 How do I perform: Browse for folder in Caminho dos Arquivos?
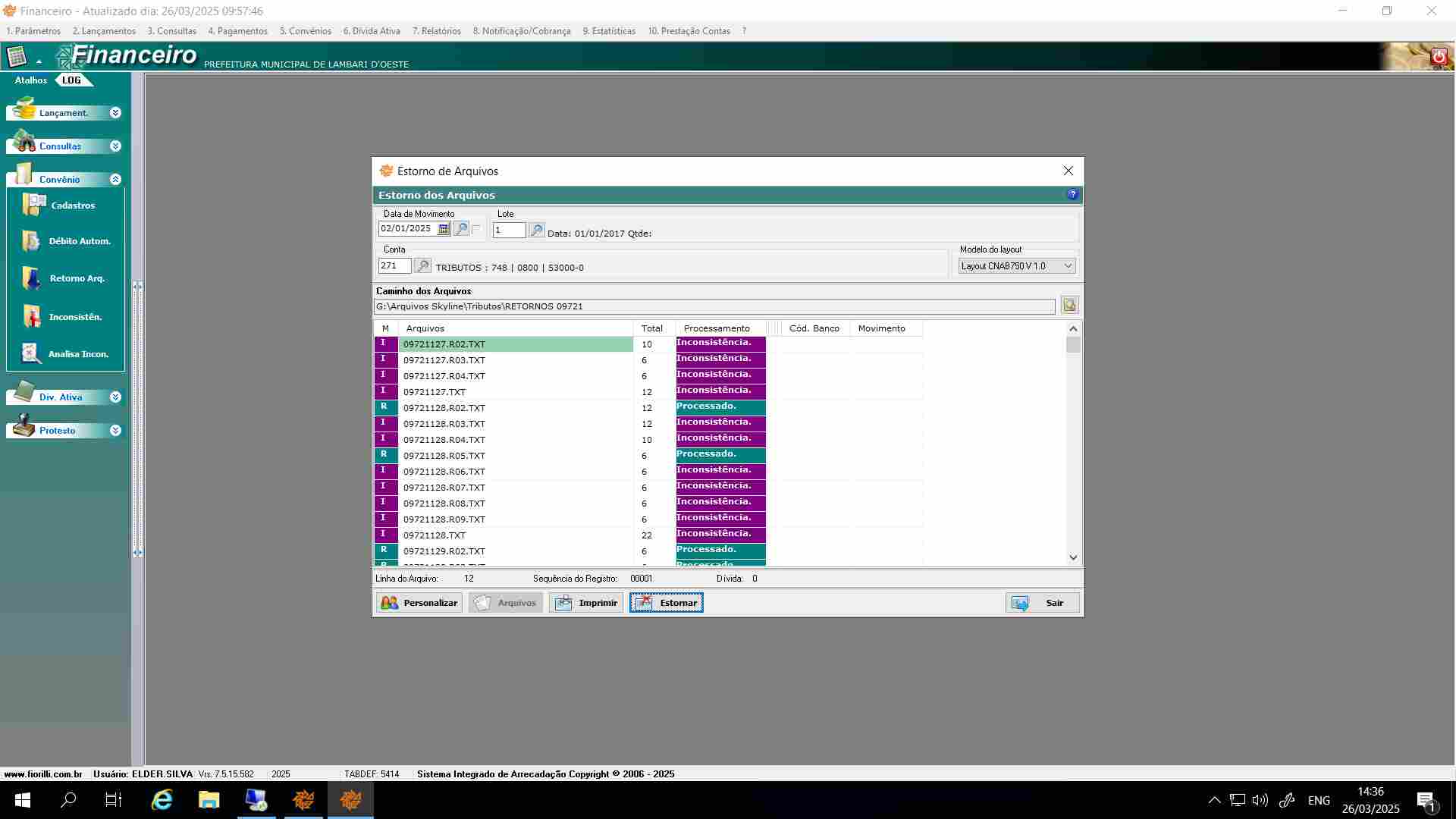1069,306
